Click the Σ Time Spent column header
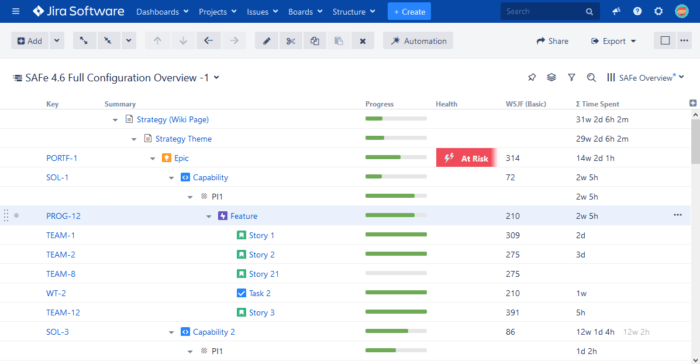 coord(597,104)
